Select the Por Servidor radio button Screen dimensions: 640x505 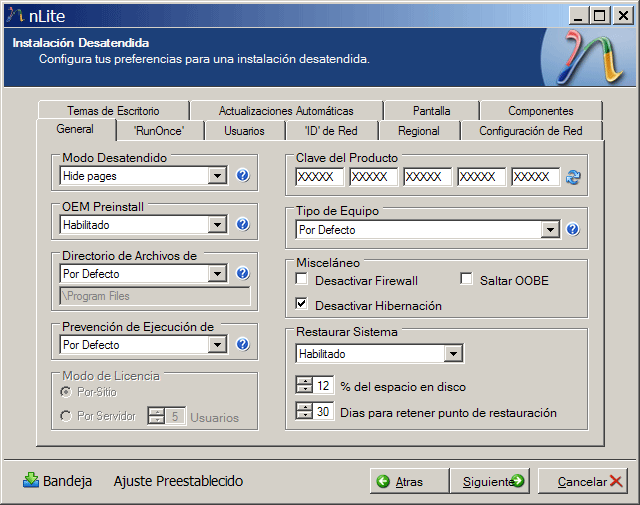[x=66, y=416]
